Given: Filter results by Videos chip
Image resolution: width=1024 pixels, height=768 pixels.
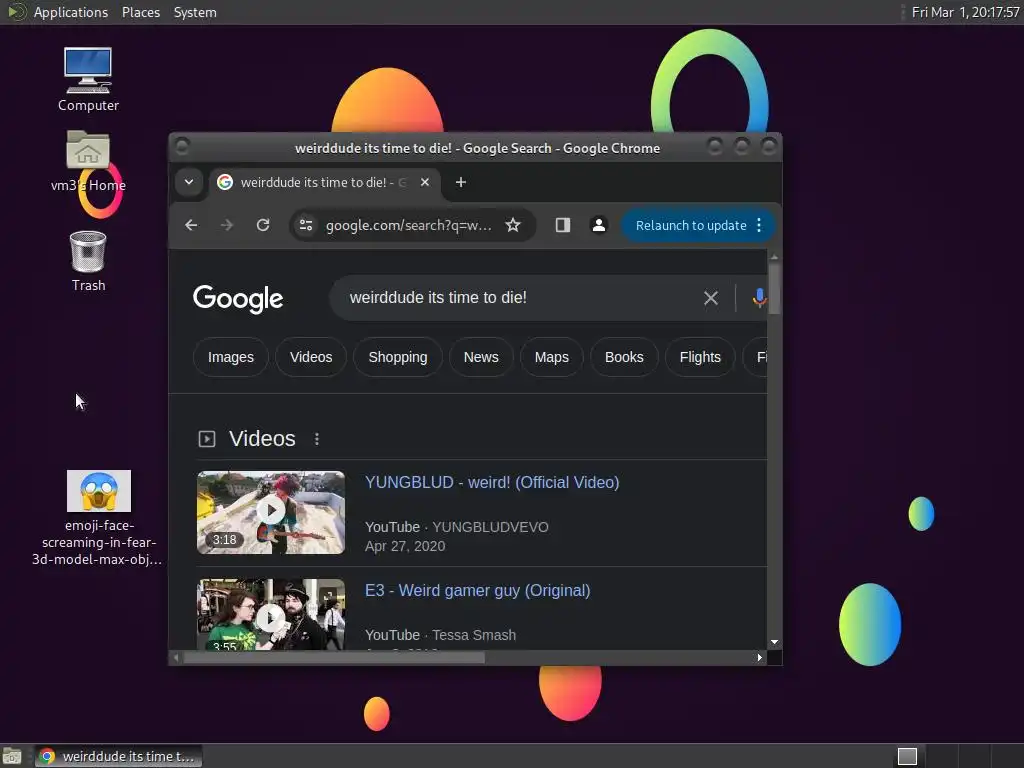Looking at the screenshot, I should pos(311,357).
